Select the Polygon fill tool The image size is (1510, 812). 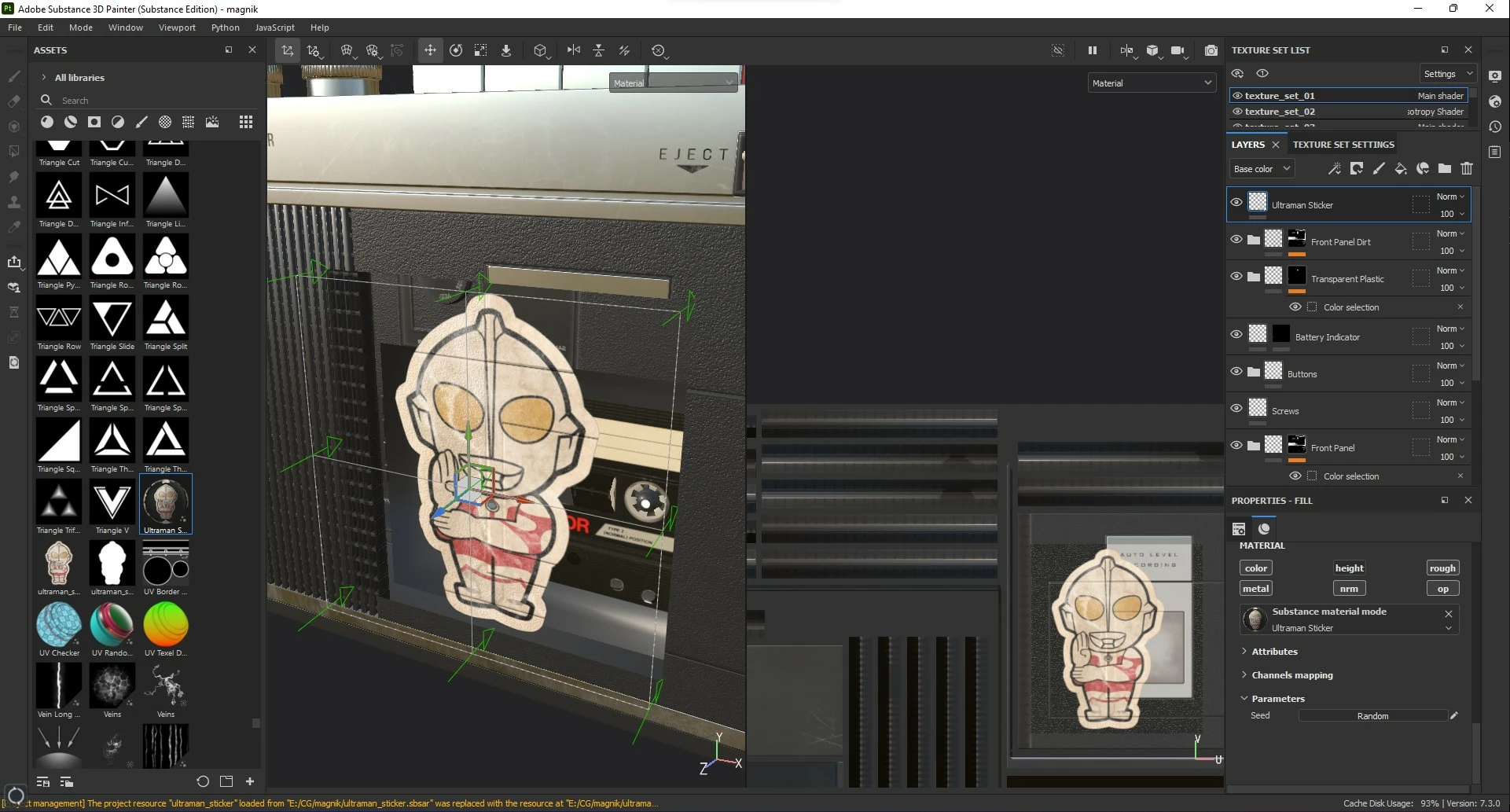click(14, 152)
